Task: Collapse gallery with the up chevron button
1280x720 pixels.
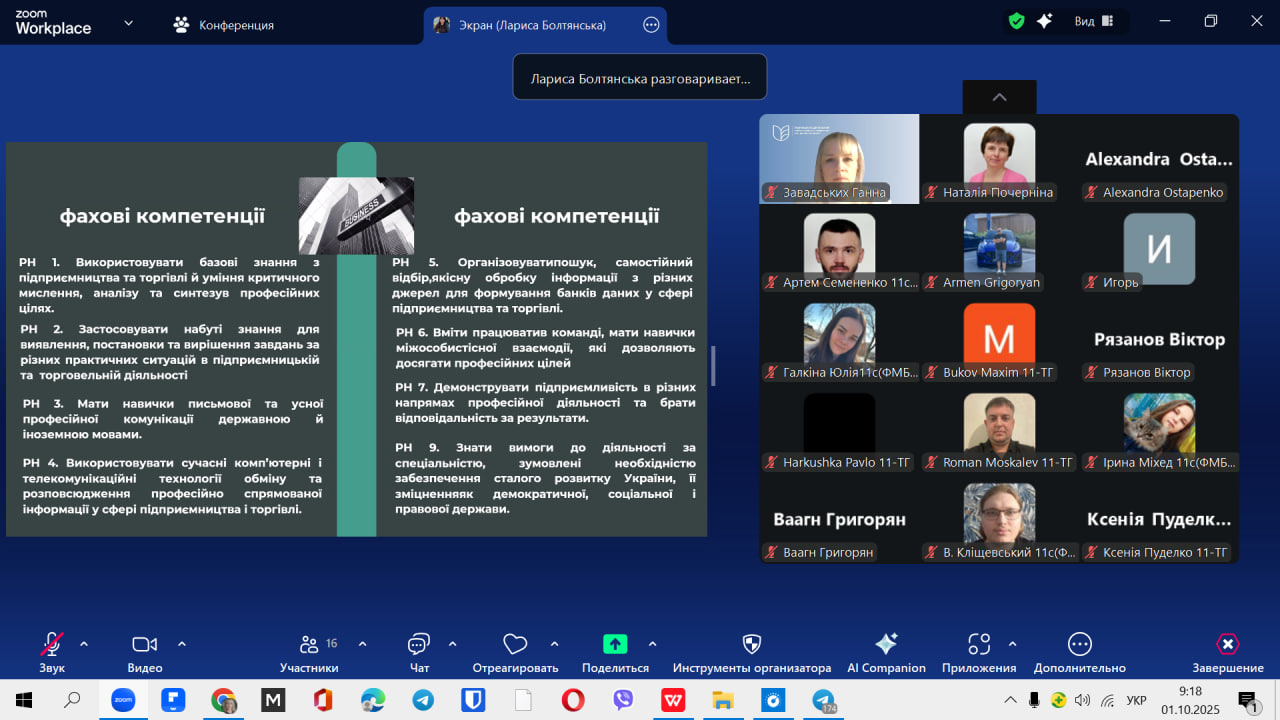Action: tap(999, 97)
